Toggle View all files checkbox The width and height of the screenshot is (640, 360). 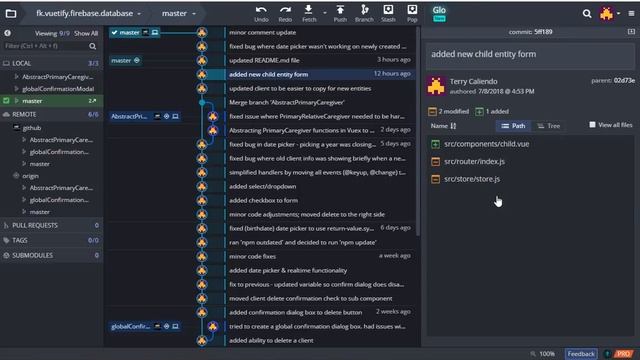click(x=592, y=125)
